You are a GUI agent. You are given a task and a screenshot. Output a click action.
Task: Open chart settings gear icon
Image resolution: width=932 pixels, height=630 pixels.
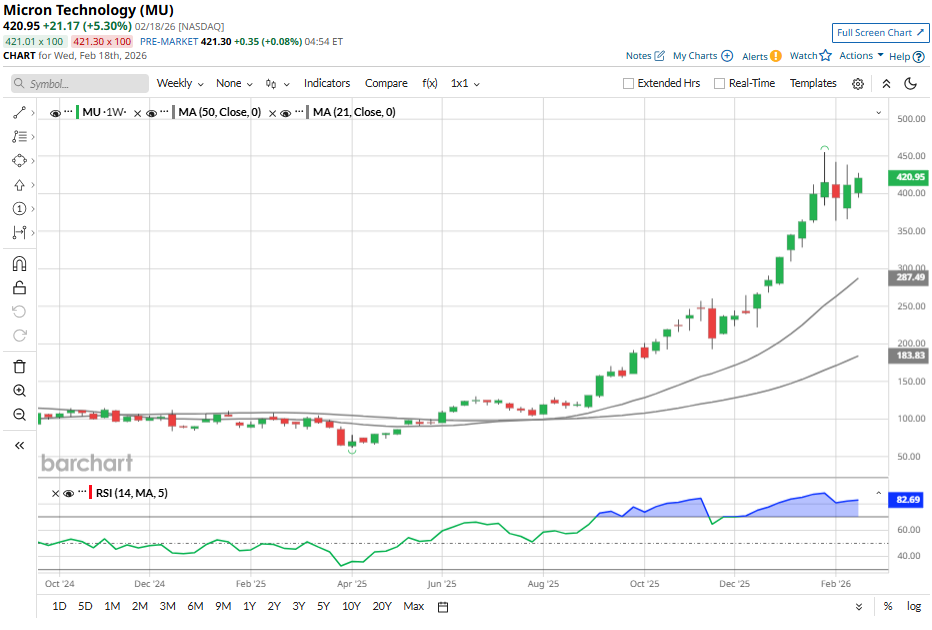(x=858, y=84)
